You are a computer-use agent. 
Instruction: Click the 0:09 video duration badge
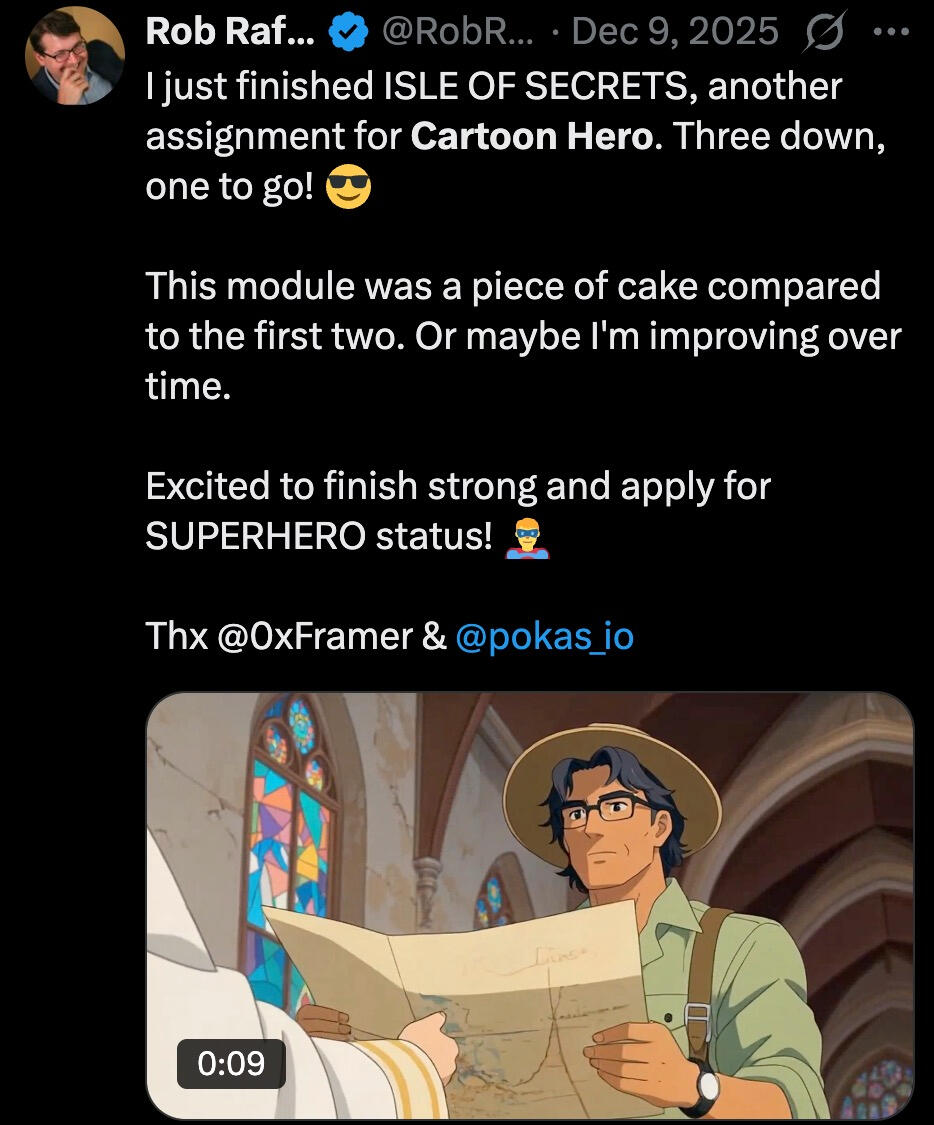(x=231, y=1062)
